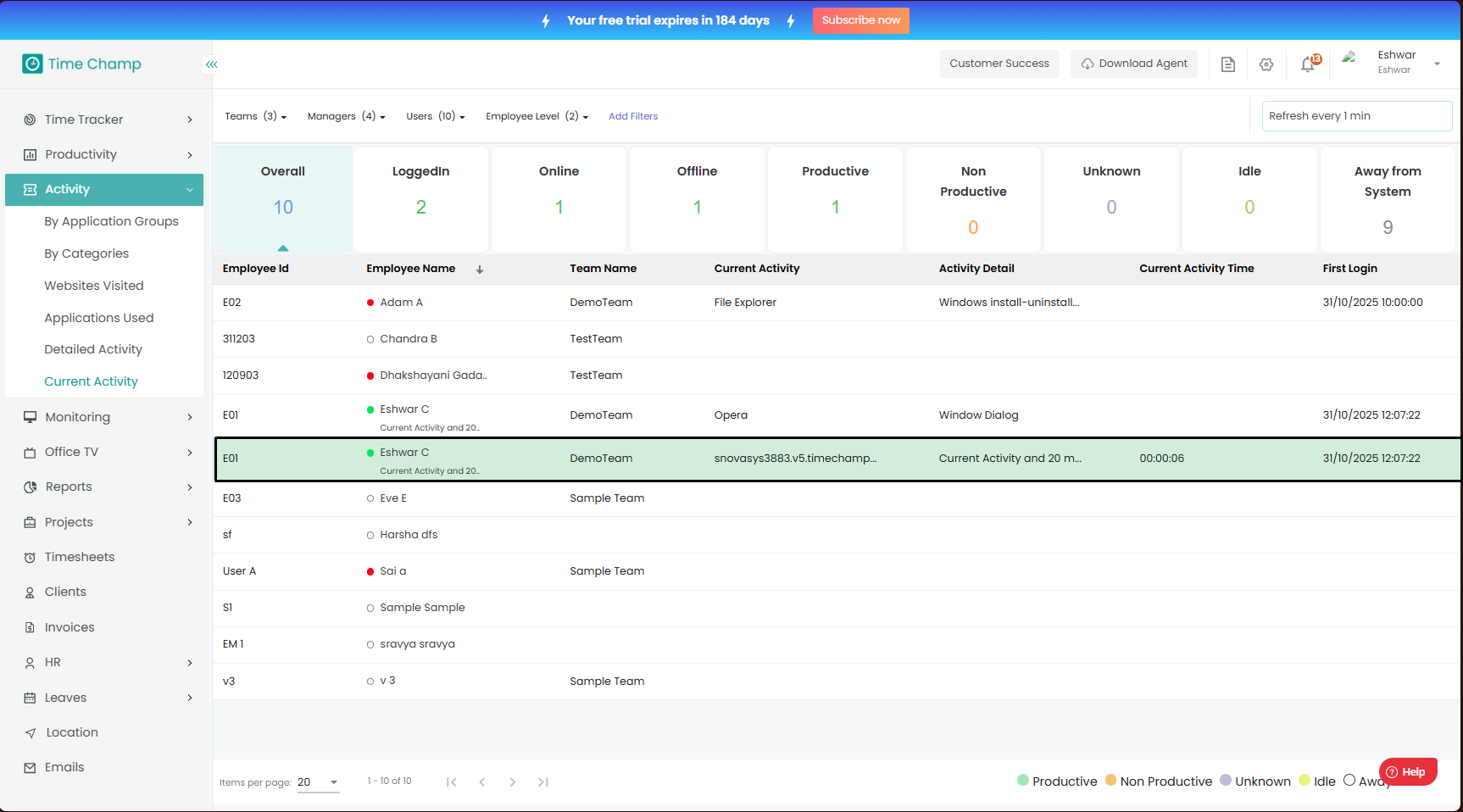This screenshot has width=1463, height=812.
Task: Collapse the sidebar with double-chevron icon
Action: click(212, 64)
